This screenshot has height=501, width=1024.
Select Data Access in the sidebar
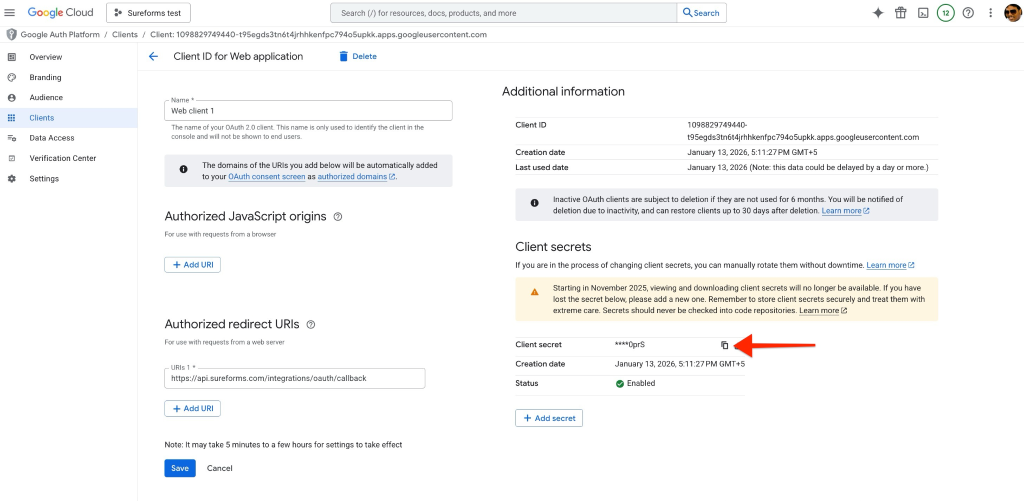[51, 138]
